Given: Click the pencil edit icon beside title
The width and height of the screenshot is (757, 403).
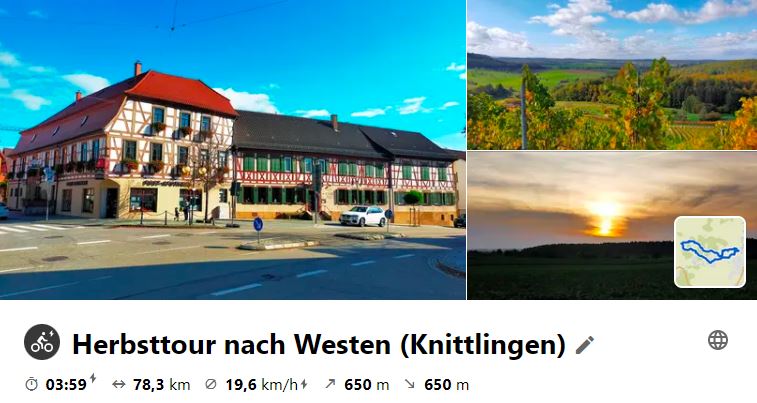Looking at the screenshot, I should [x=585, y=345].
